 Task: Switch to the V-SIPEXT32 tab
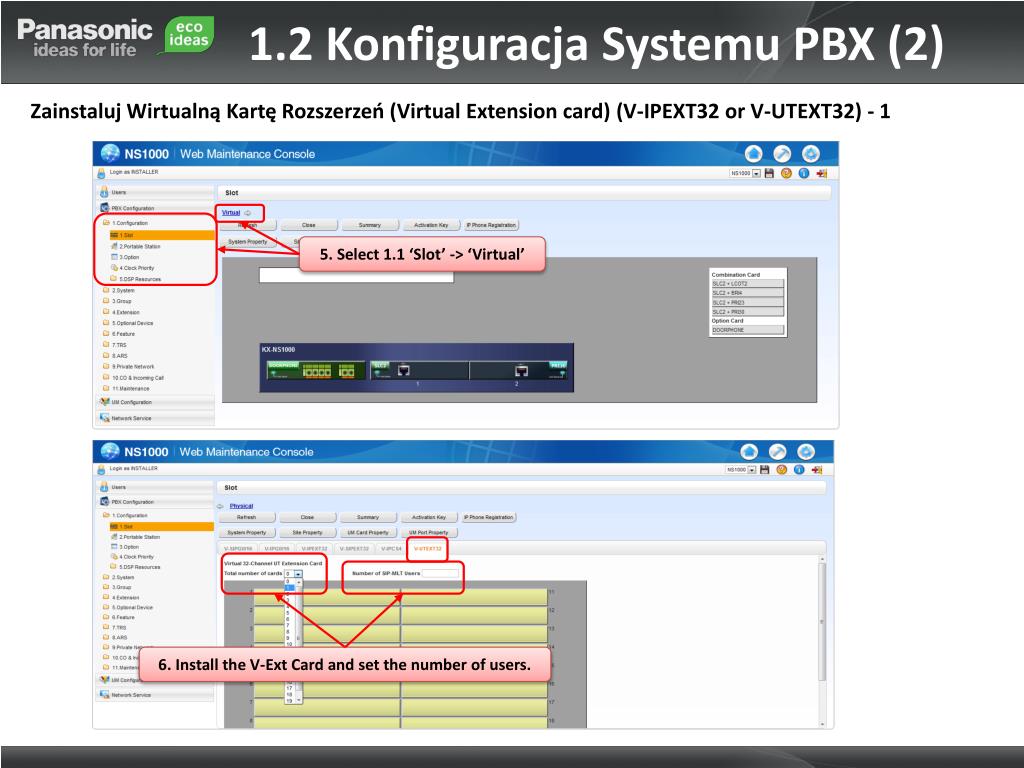354,549
